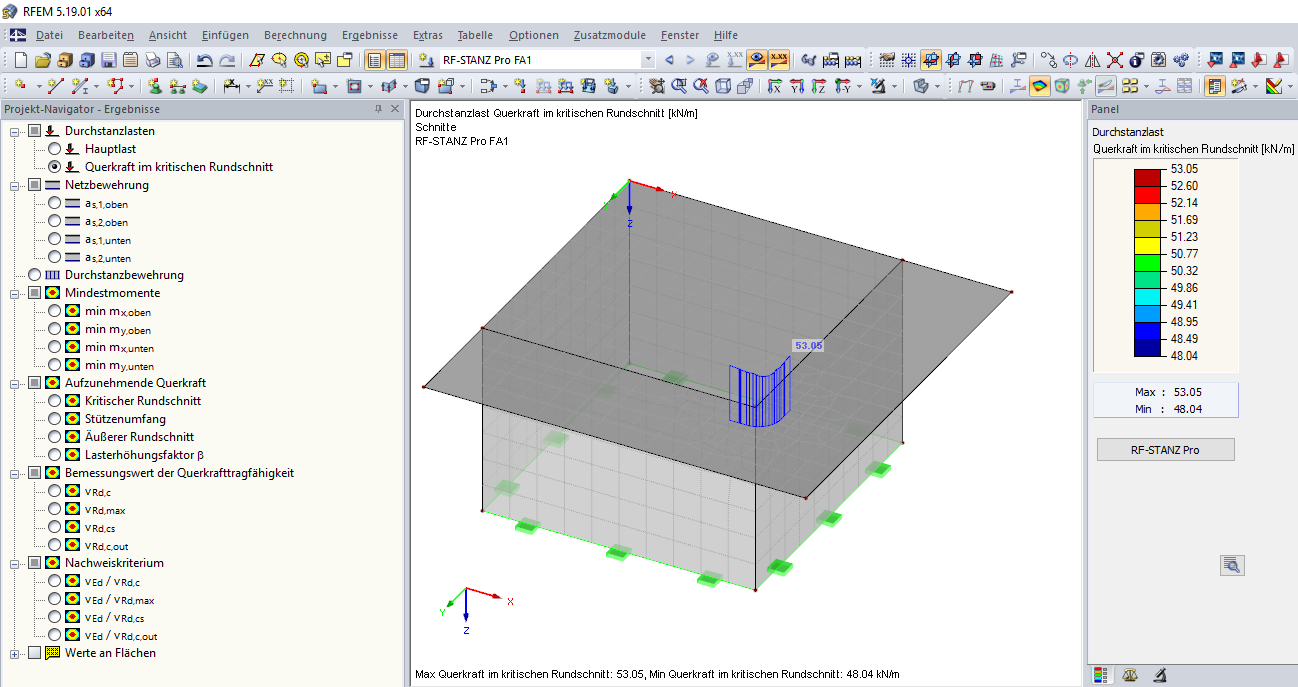Collapse the Mindestmomente tree node
Screen dimensions: 1298x687
tap(16, 293)
